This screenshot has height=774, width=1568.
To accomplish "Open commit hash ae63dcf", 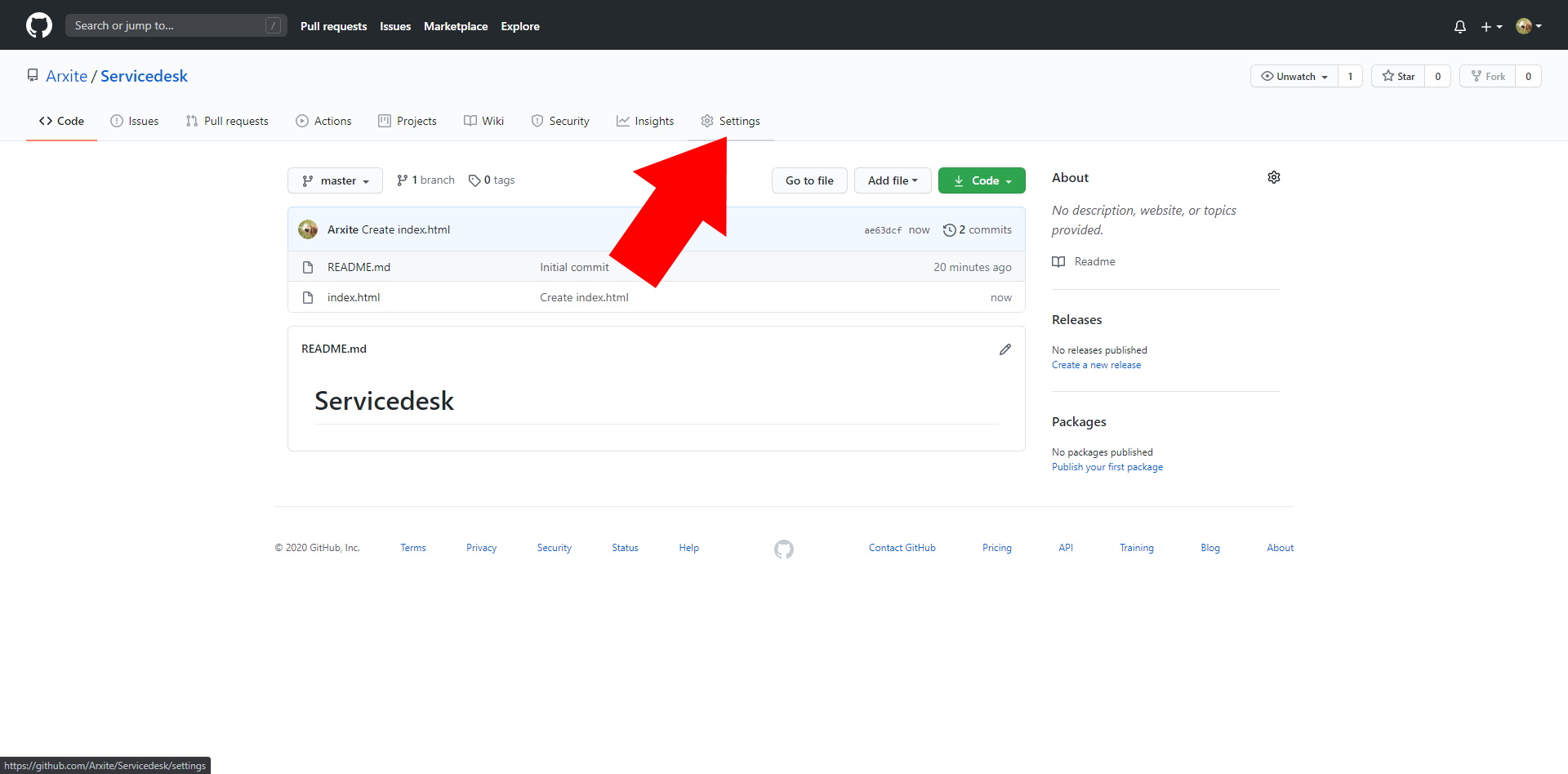I will [883, 230].
